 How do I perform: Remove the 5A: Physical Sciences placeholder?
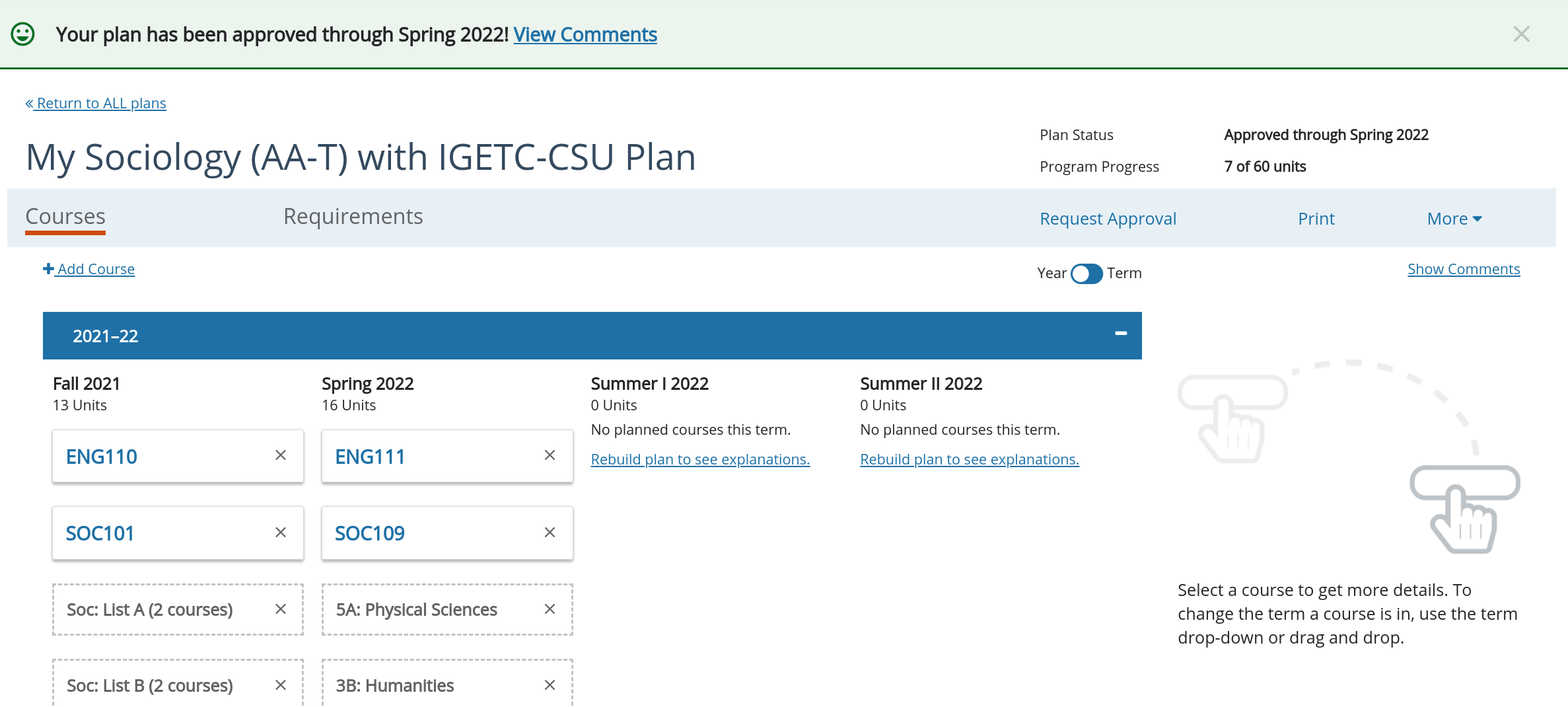point(550,609)
